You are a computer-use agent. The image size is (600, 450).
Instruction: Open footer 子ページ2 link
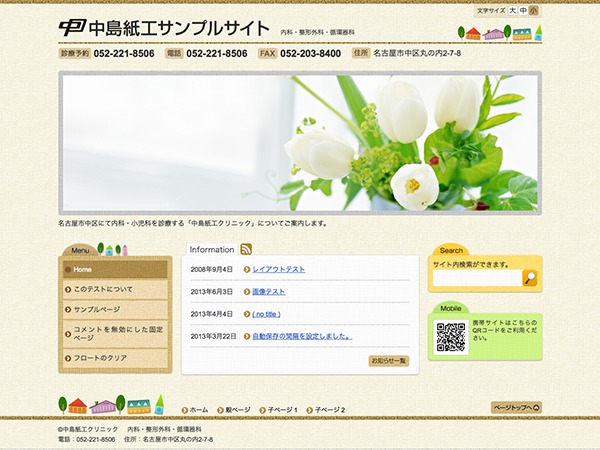(330, 410)
